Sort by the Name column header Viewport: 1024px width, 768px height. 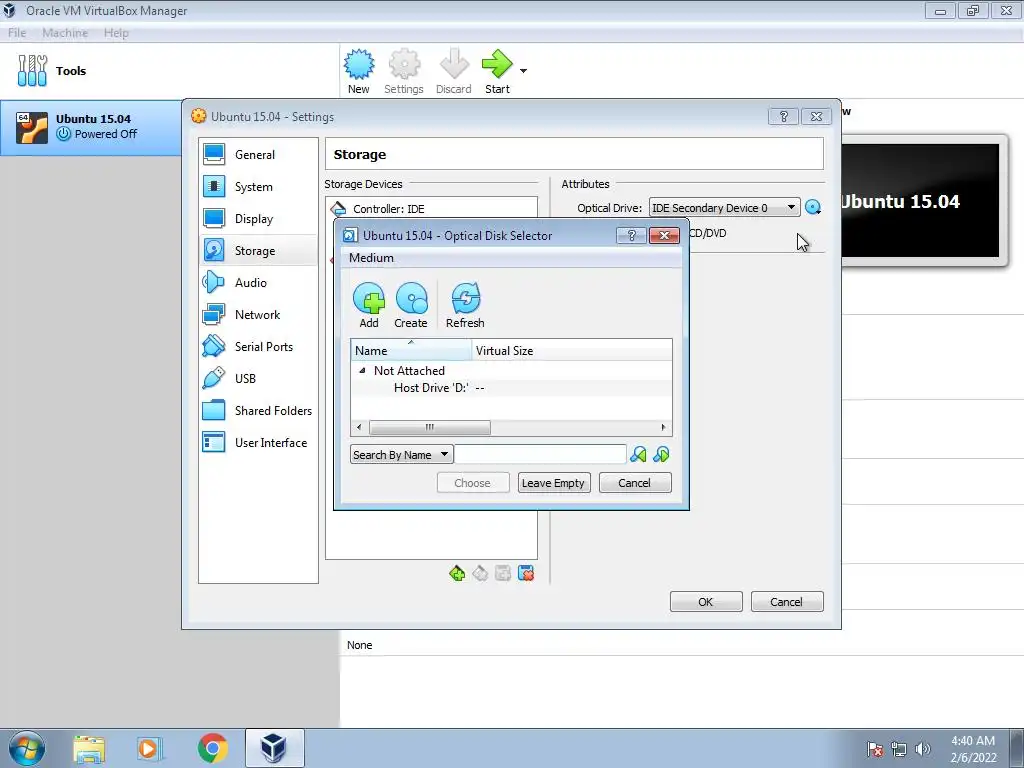[x=411, y=351]
